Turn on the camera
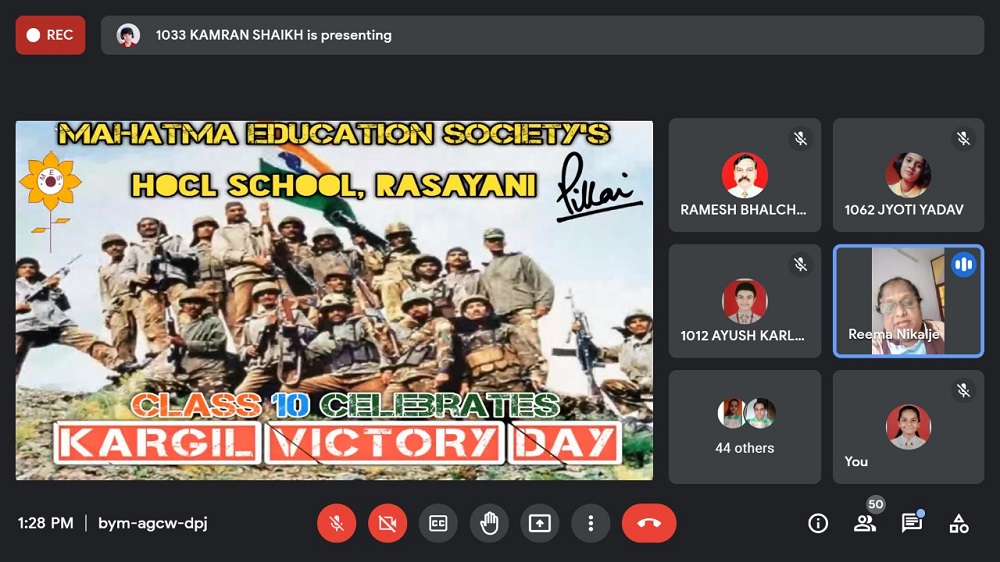This screenshot has height=562, width=1000. [388, 523]
